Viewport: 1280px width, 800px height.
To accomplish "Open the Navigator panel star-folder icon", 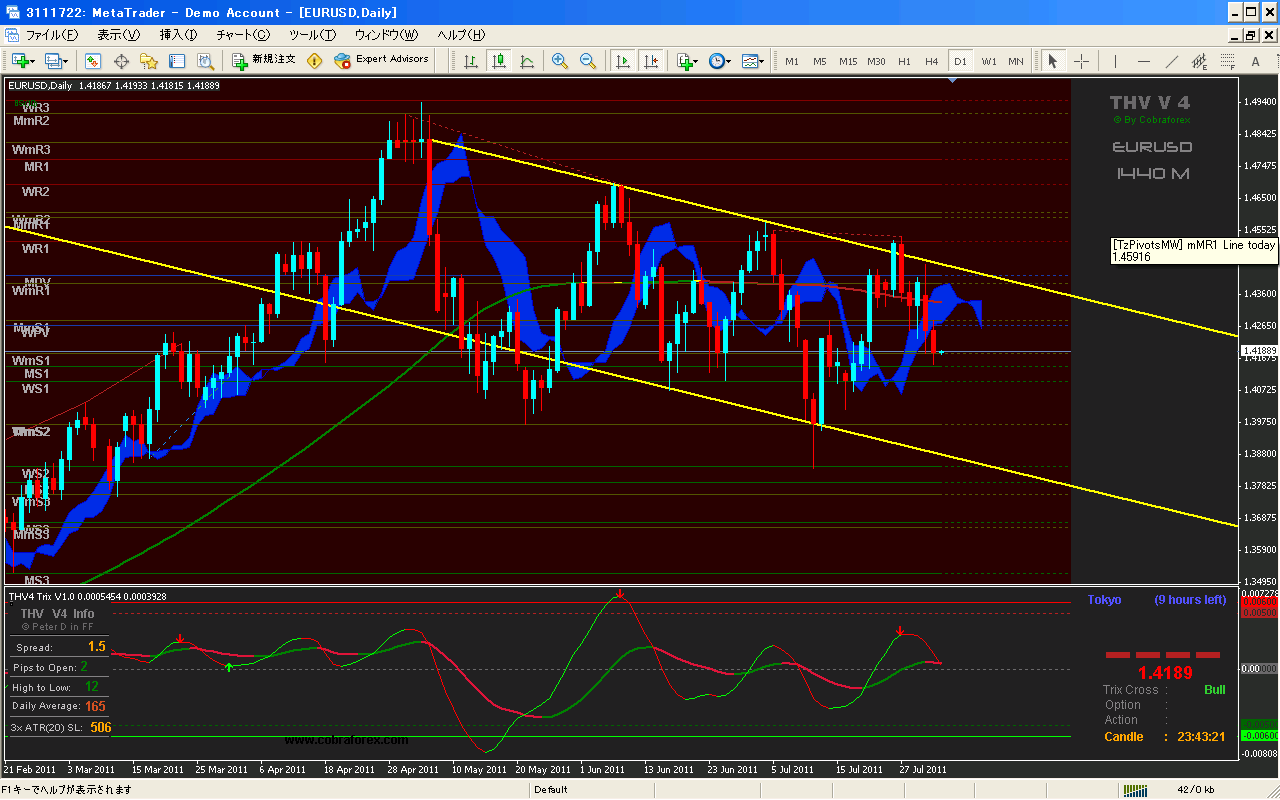I will tap(149, 61).
